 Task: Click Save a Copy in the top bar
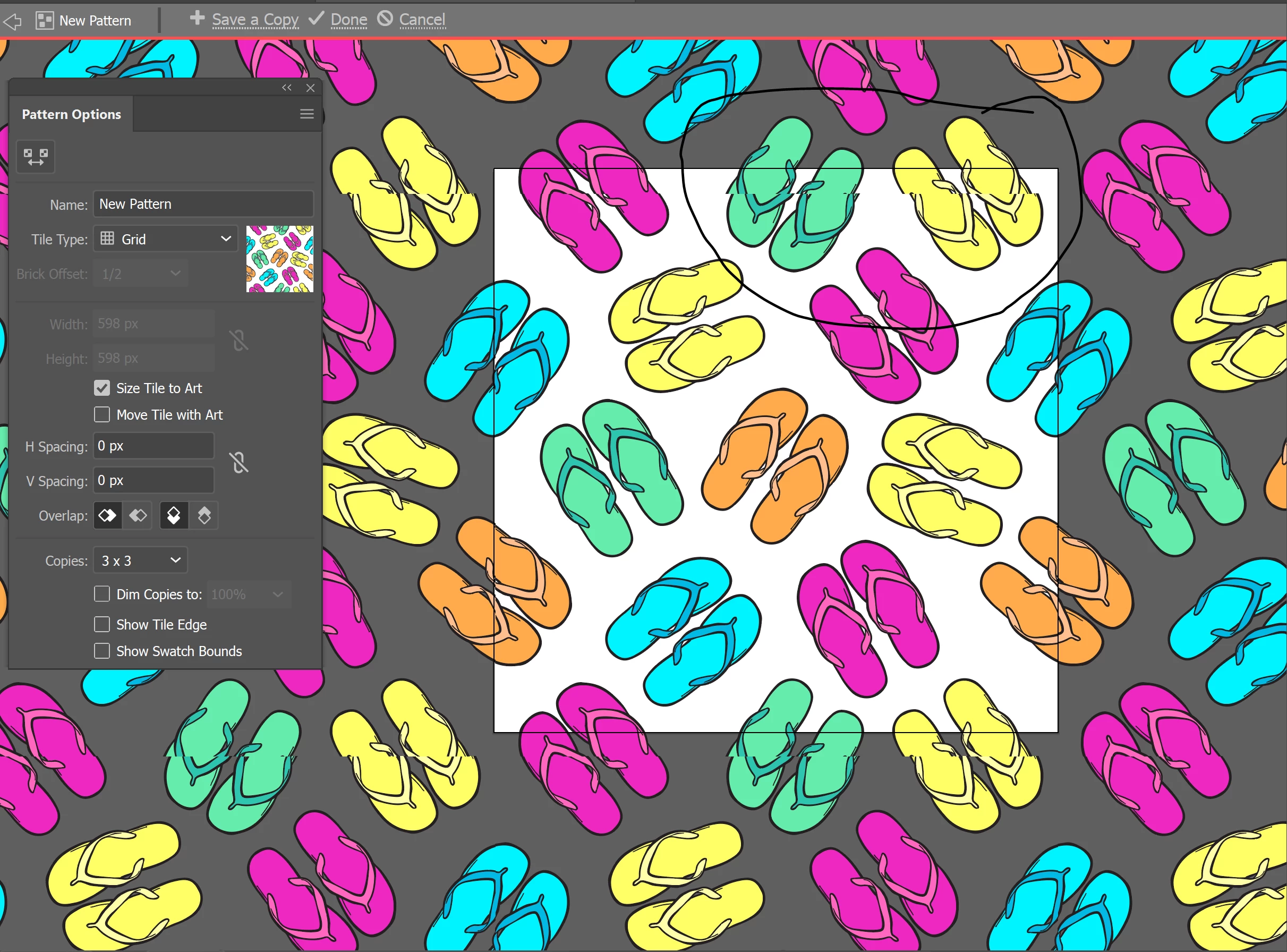point(254,20)
